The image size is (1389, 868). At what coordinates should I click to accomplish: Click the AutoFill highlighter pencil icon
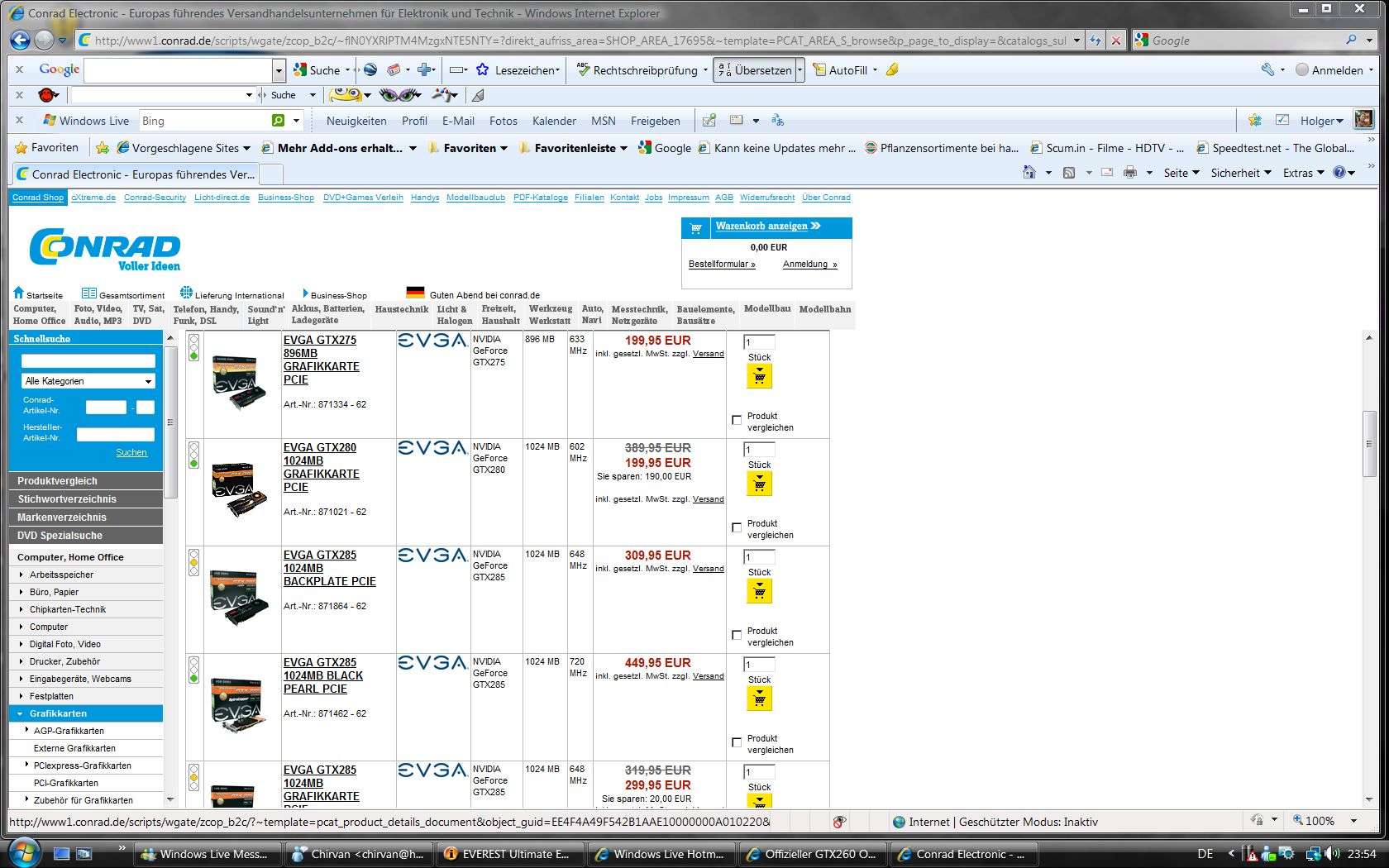point(892,70)
